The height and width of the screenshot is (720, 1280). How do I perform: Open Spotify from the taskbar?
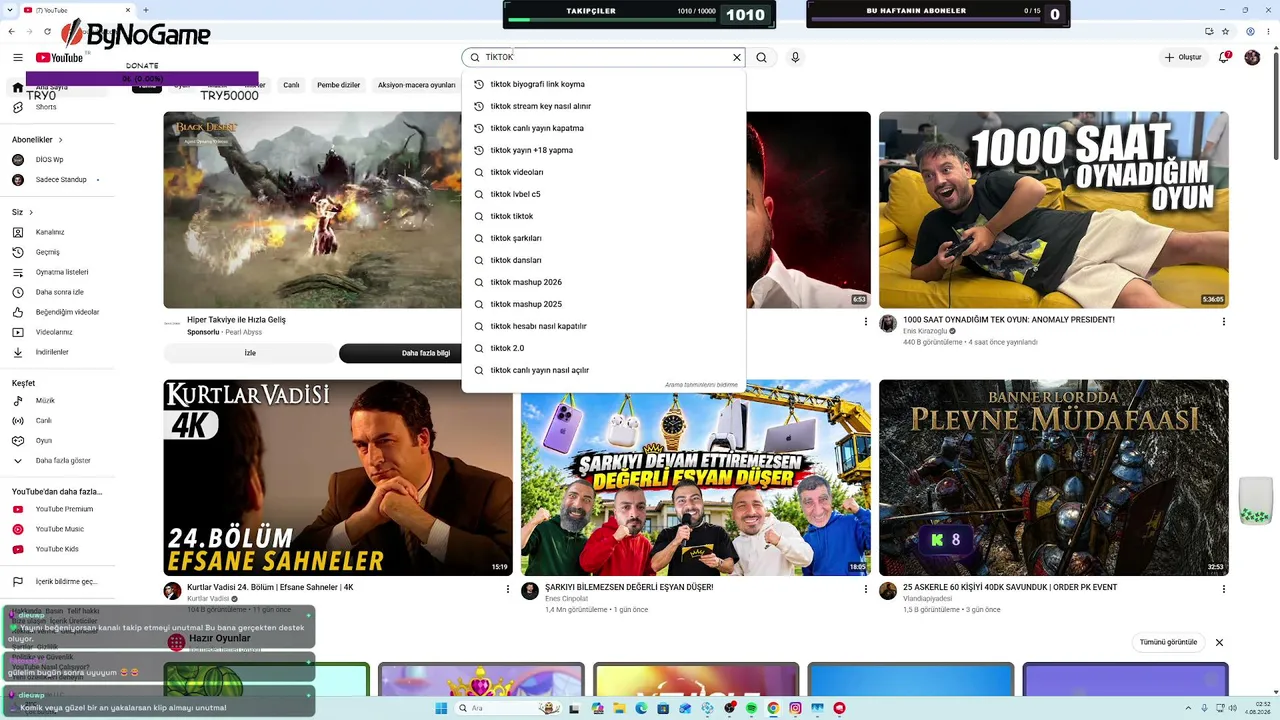coord(752,708)
